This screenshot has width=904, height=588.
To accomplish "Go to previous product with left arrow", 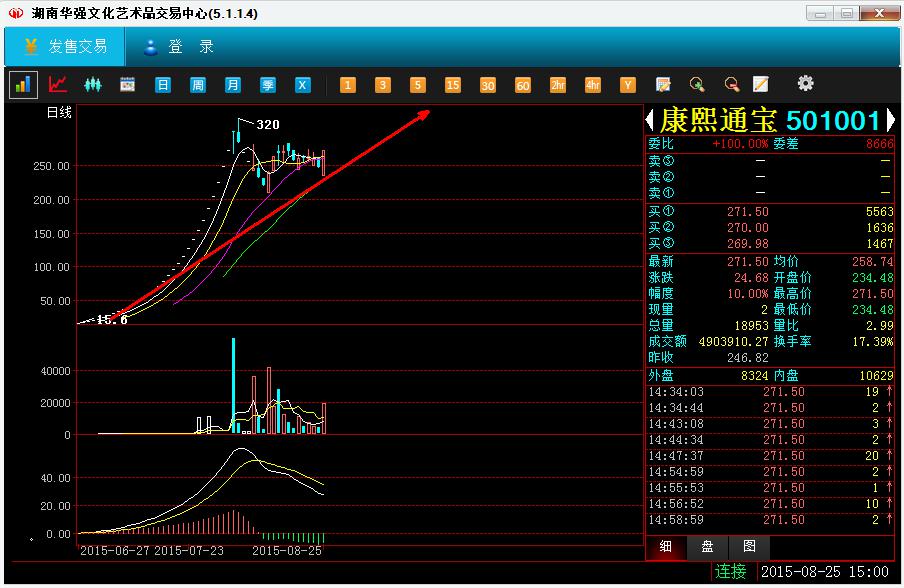I will pyautogui.click(x=650, y=120).
